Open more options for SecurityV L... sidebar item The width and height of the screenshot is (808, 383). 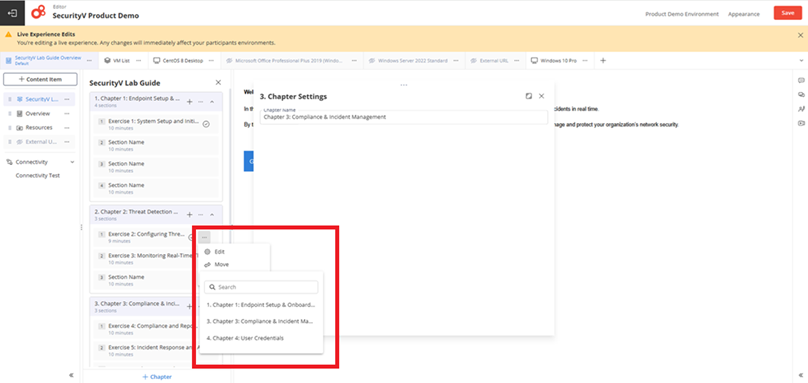[x=66, y=99]
